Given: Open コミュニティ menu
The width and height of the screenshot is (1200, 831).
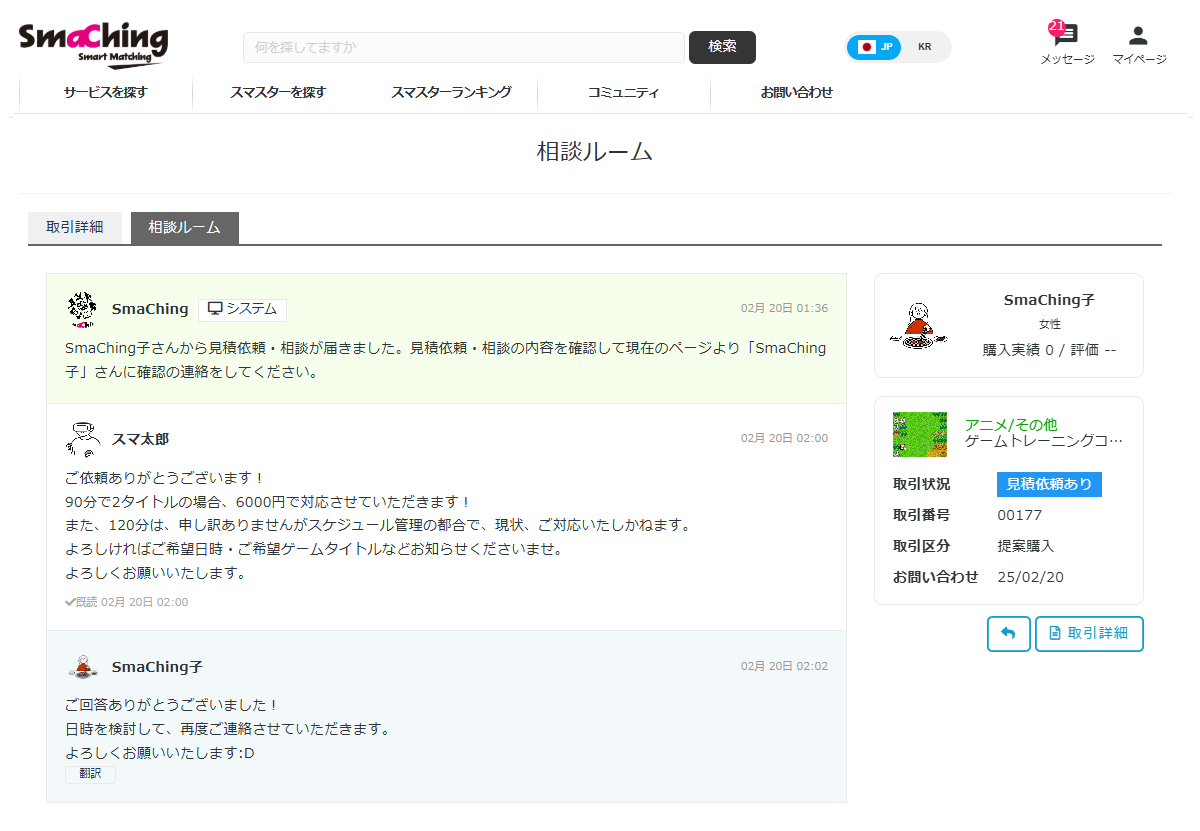Looking at the screenshot, I should coord(623,93).
